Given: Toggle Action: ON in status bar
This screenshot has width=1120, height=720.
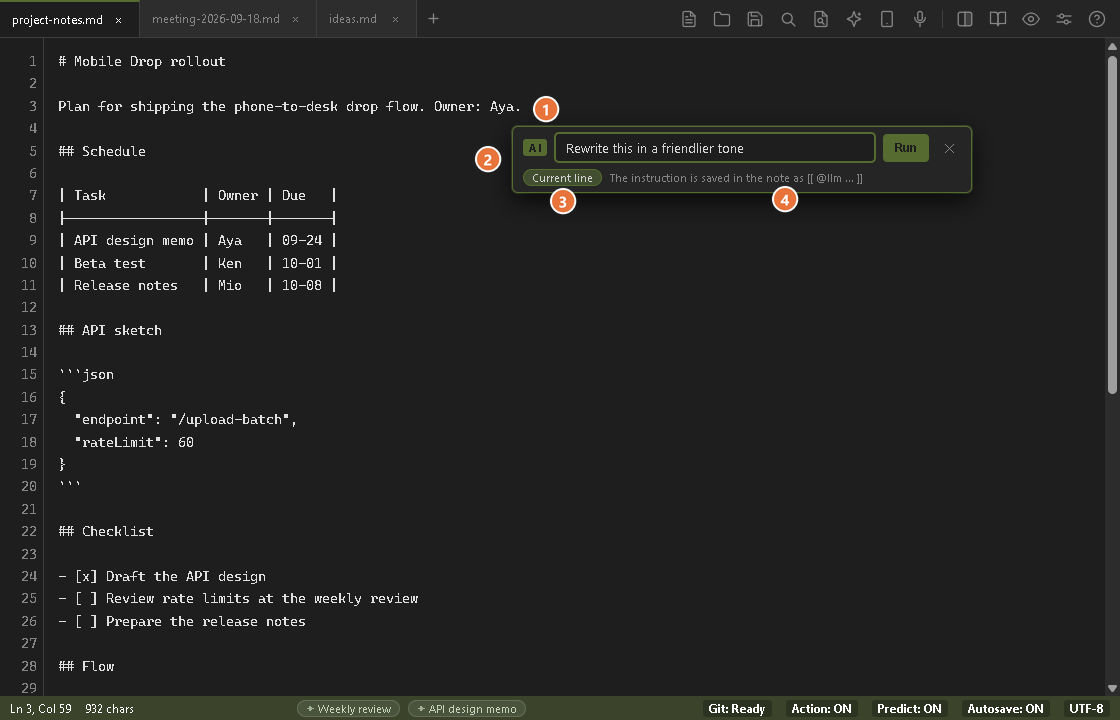Looking at the screenshot, I should [x=821, y=709].
